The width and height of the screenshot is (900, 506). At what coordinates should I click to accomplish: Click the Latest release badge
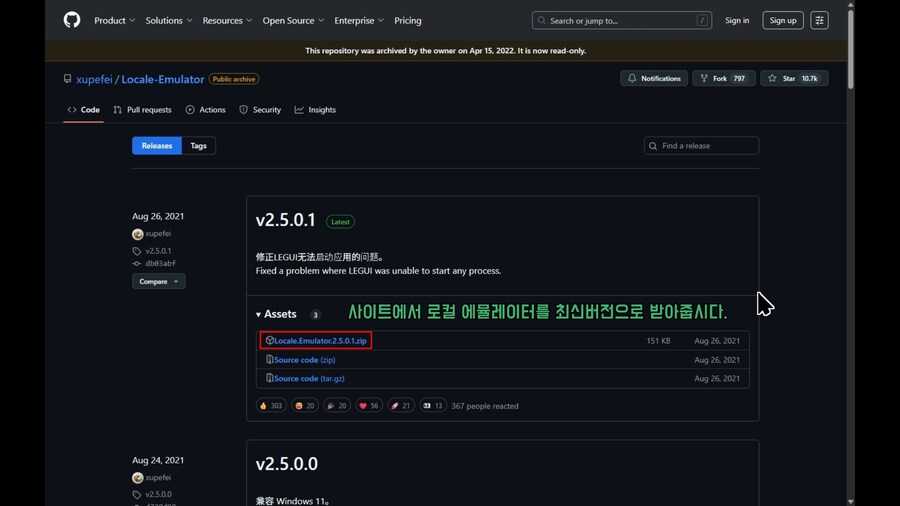point(340,221)
